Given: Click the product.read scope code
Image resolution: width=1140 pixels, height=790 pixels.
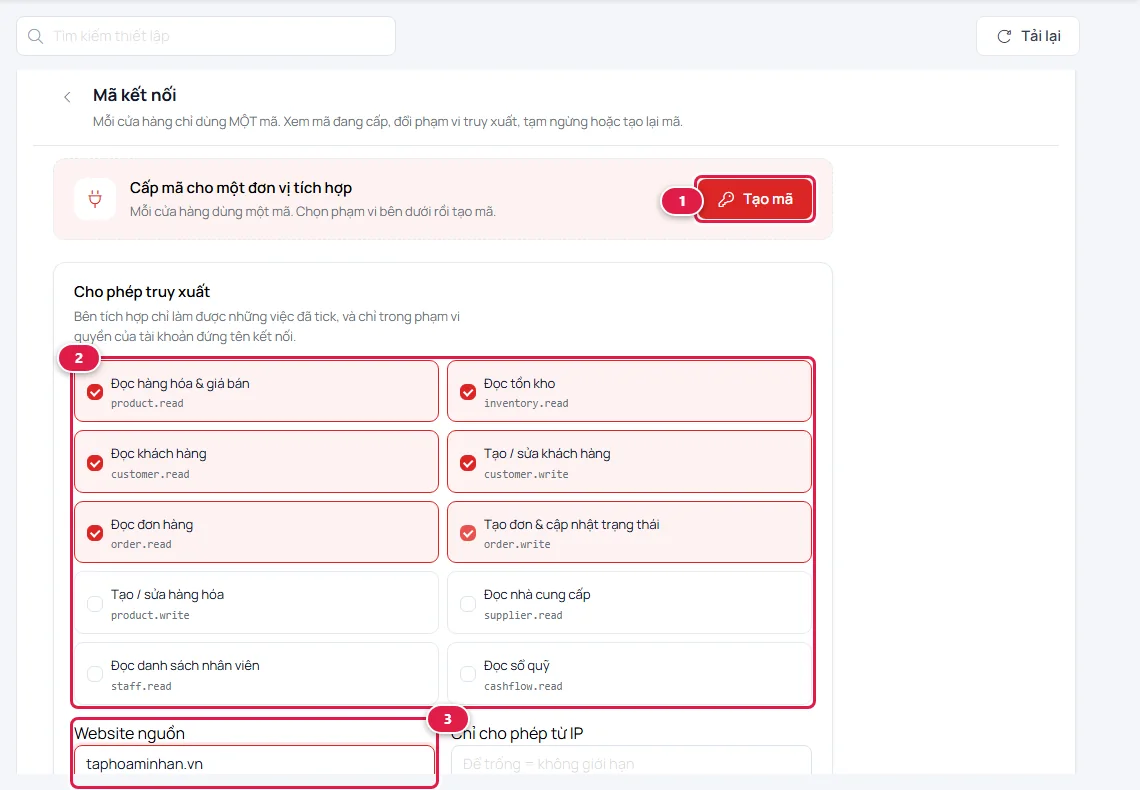Looking at the screenshot, I should [x=147, y=403].
